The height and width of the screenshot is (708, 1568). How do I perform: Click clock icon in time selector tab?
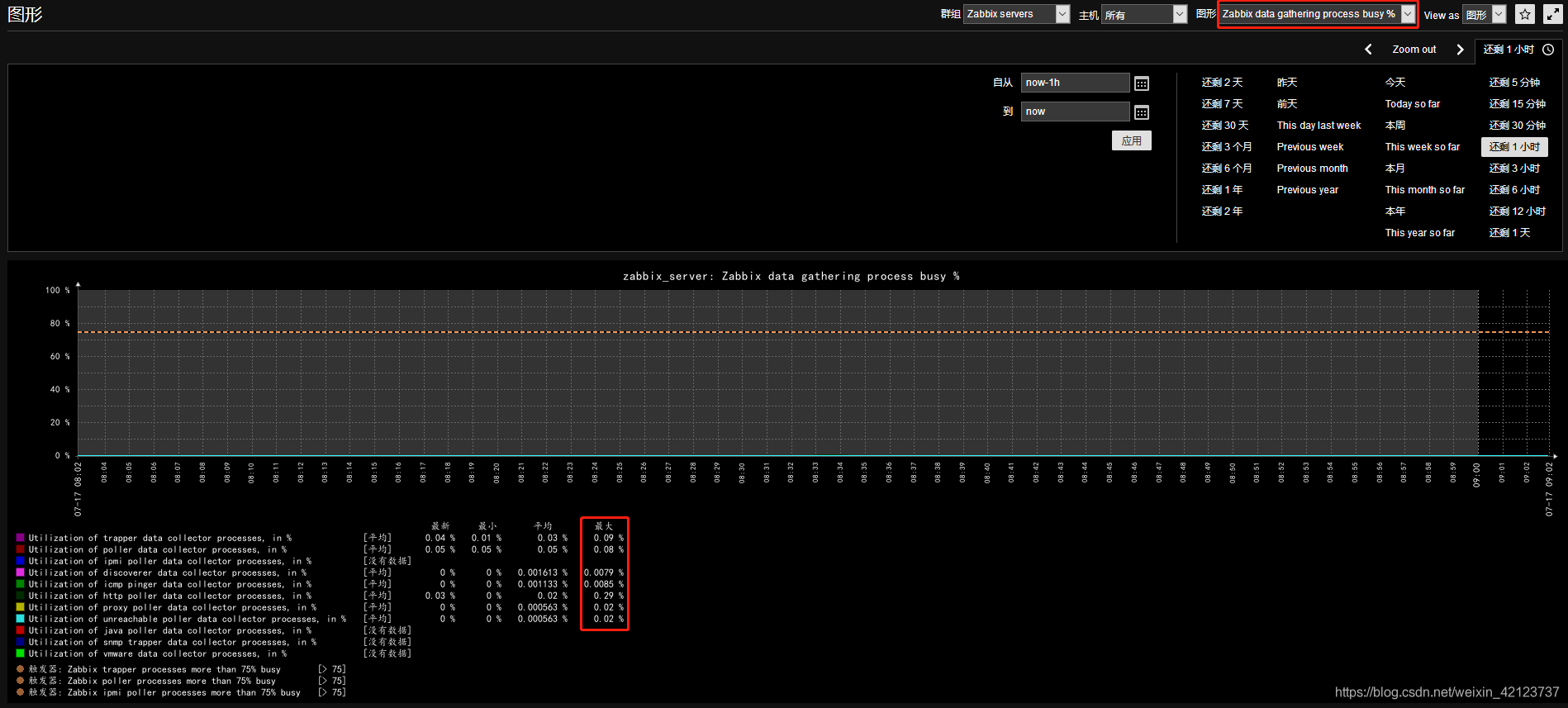[x=1548, y=50]
